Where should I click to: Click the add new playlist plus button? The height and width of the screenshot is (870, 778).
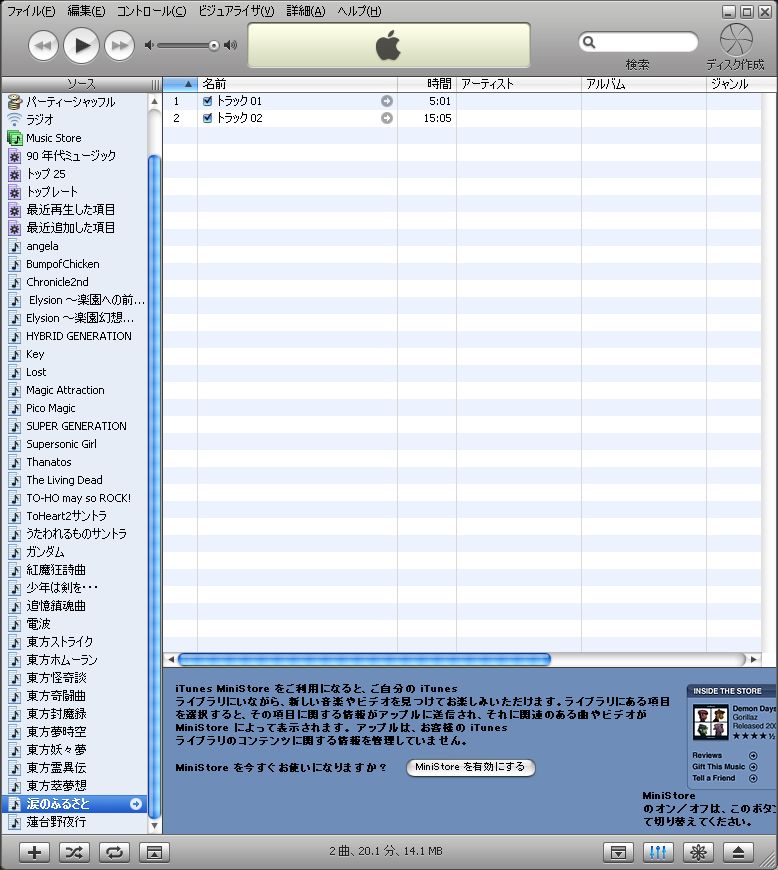(34, 852)
